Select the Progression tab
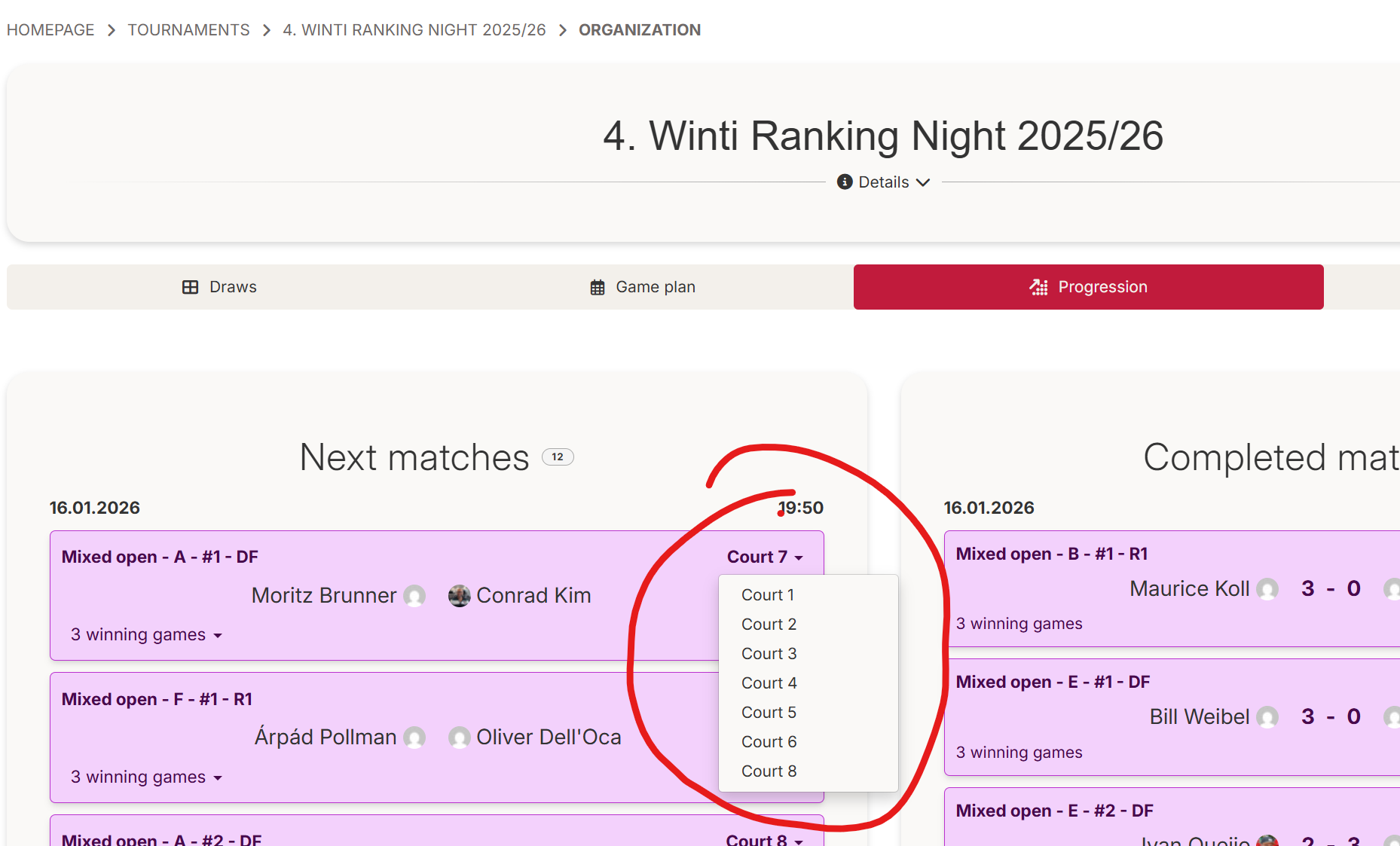This screenshot has width=1400, height=846. click(x=1088, y=287)
